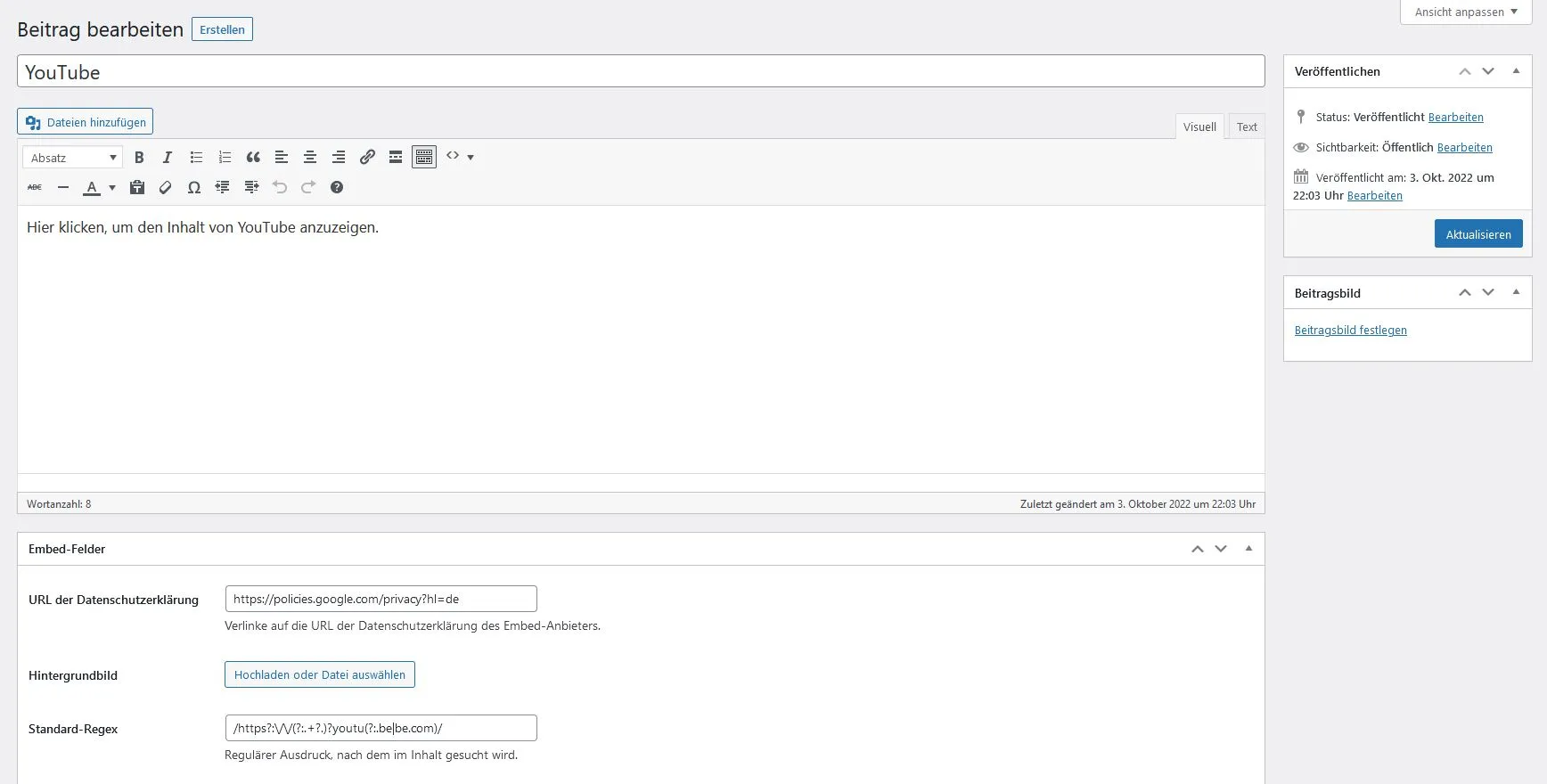Click the Zuletzt geändert status text

tap(1138, 504)
